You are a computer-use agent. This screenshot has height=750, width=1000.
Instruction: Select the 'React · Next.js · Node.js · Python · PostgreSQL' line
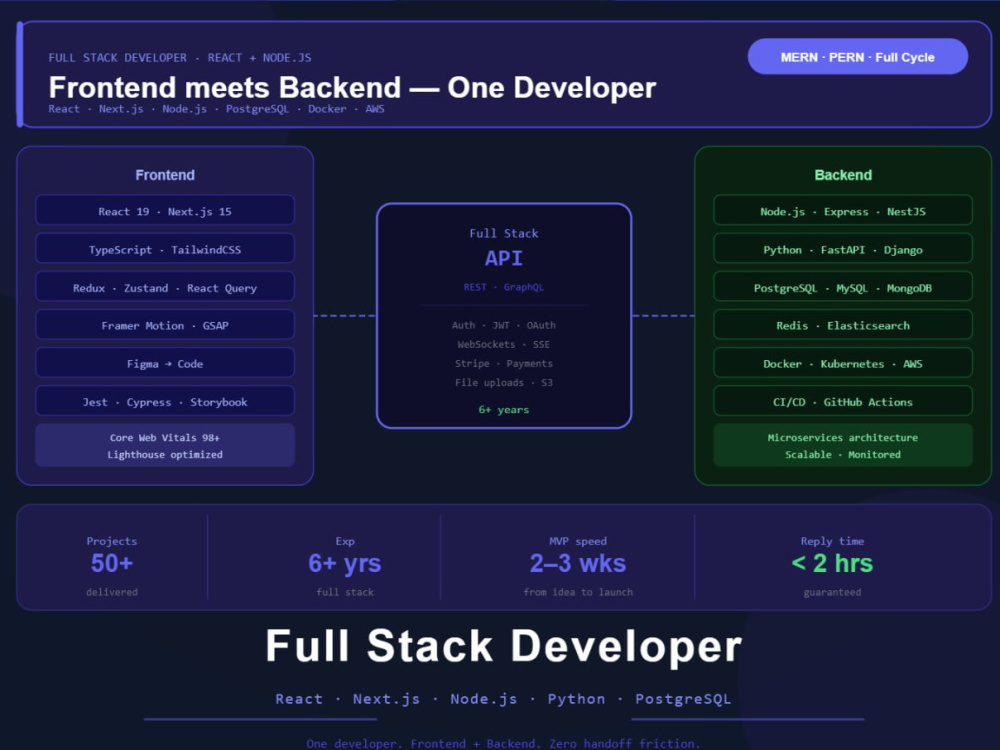tap(503, 699)
